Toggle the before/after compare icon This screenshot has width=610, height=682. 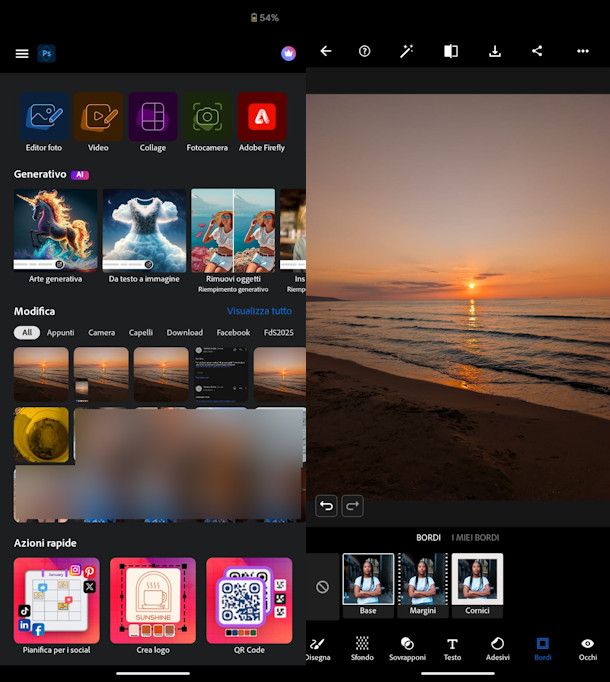coord(451,51)
